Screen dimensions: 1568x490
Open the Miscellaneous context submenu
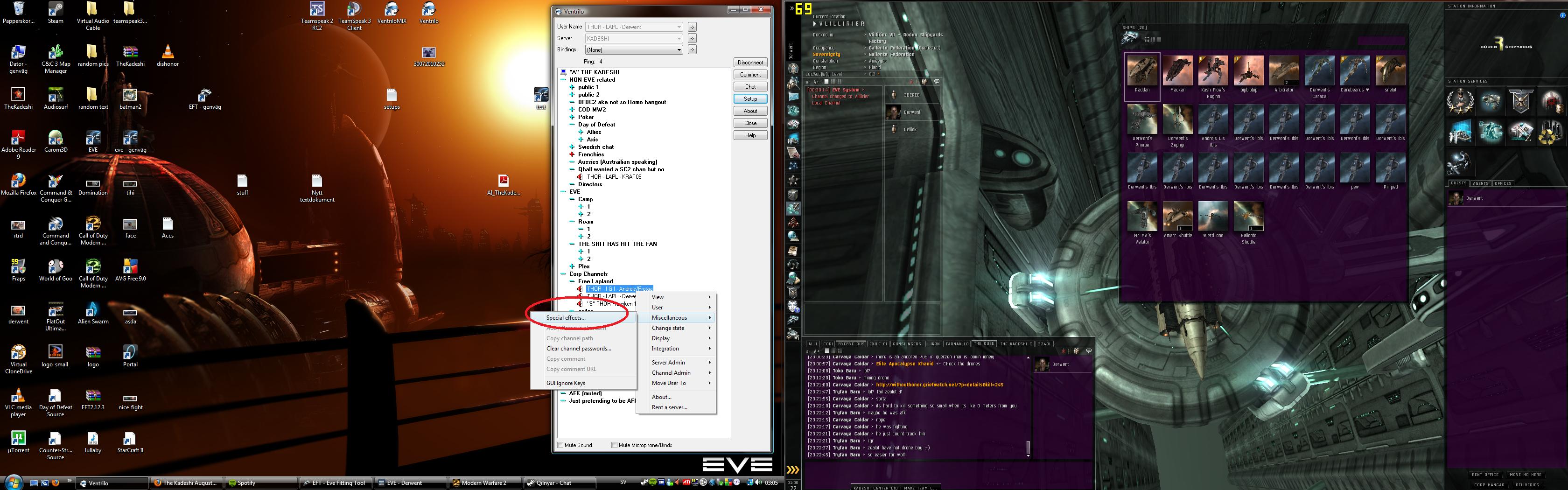click(676, 318)
